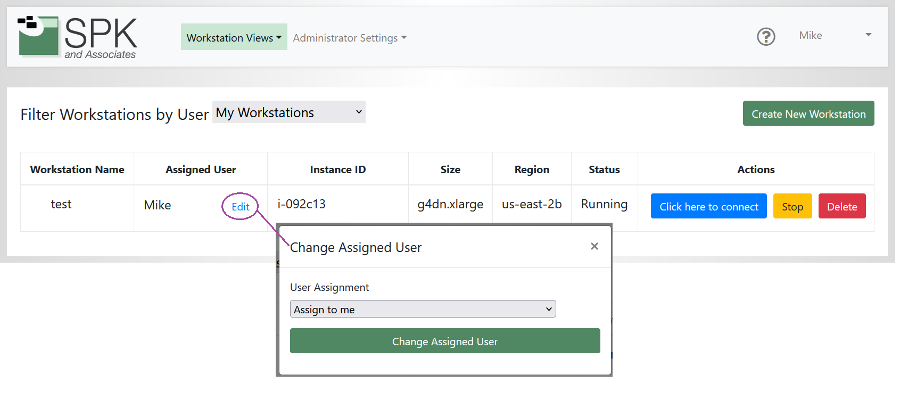Close the Change Assigned User dialog
Image resolution: width=900 pixels, height=400 pixels.
pos(595,246)
